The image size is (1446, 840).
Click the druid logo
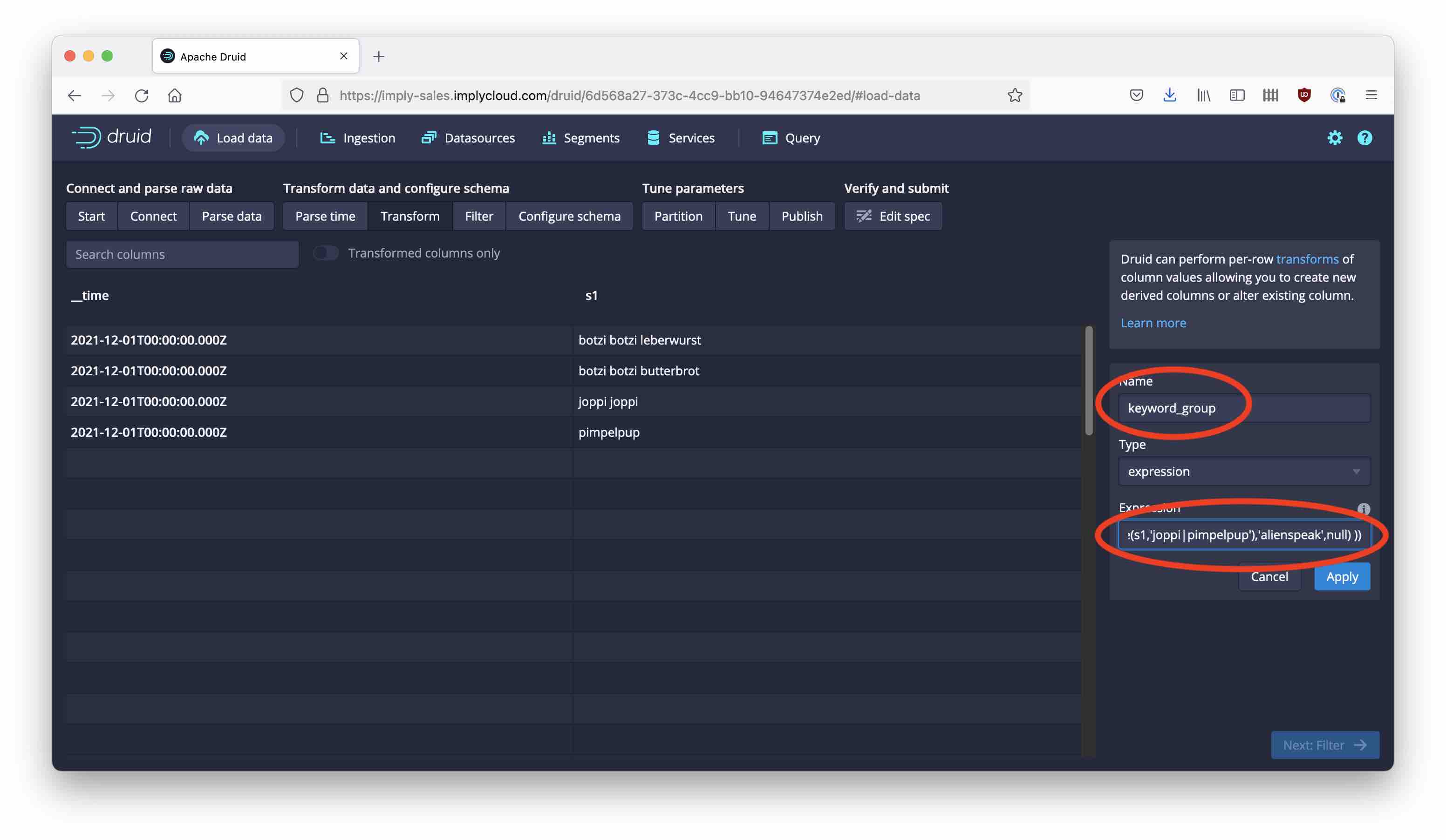point(112,137)
